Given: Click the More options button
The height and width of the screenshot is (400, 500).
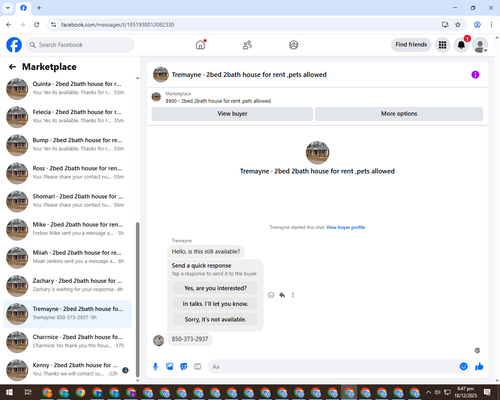Looking at the screenshot, I should (399, 114).
